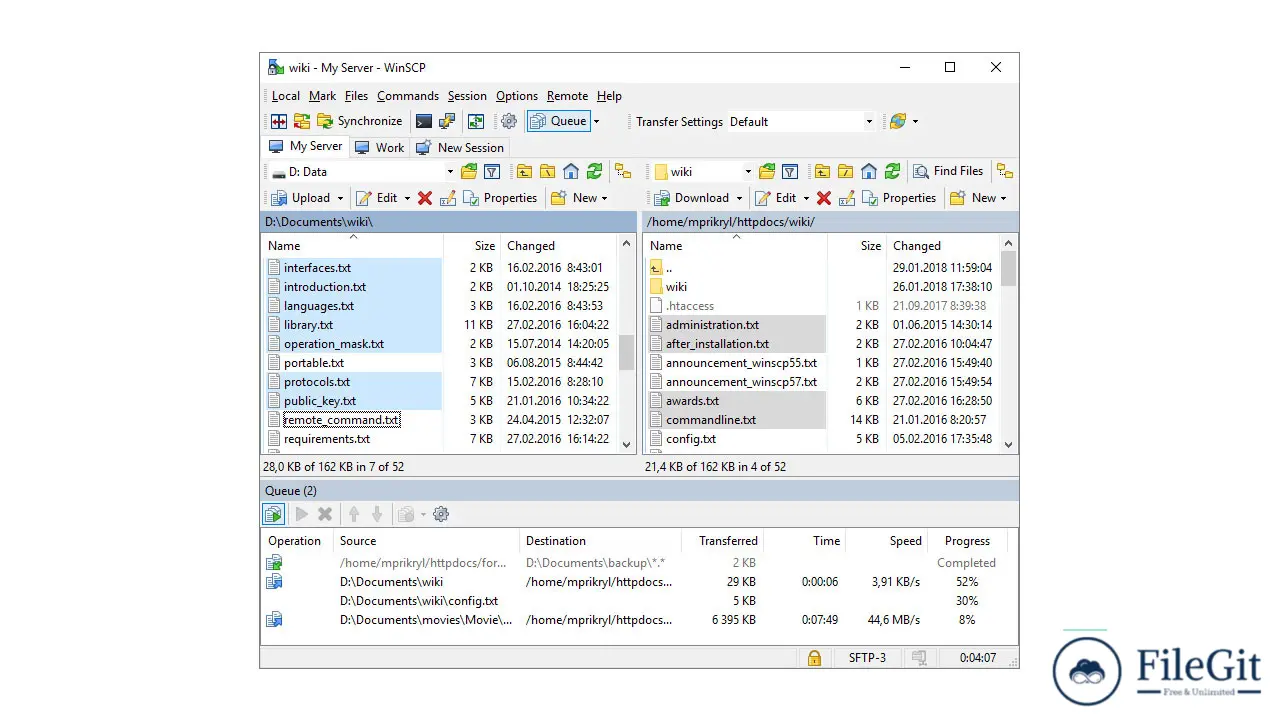The image size is (1280, 720).
Task: Expand the remote panel Edit dropdown arrow
Action: tap(806, 198)
